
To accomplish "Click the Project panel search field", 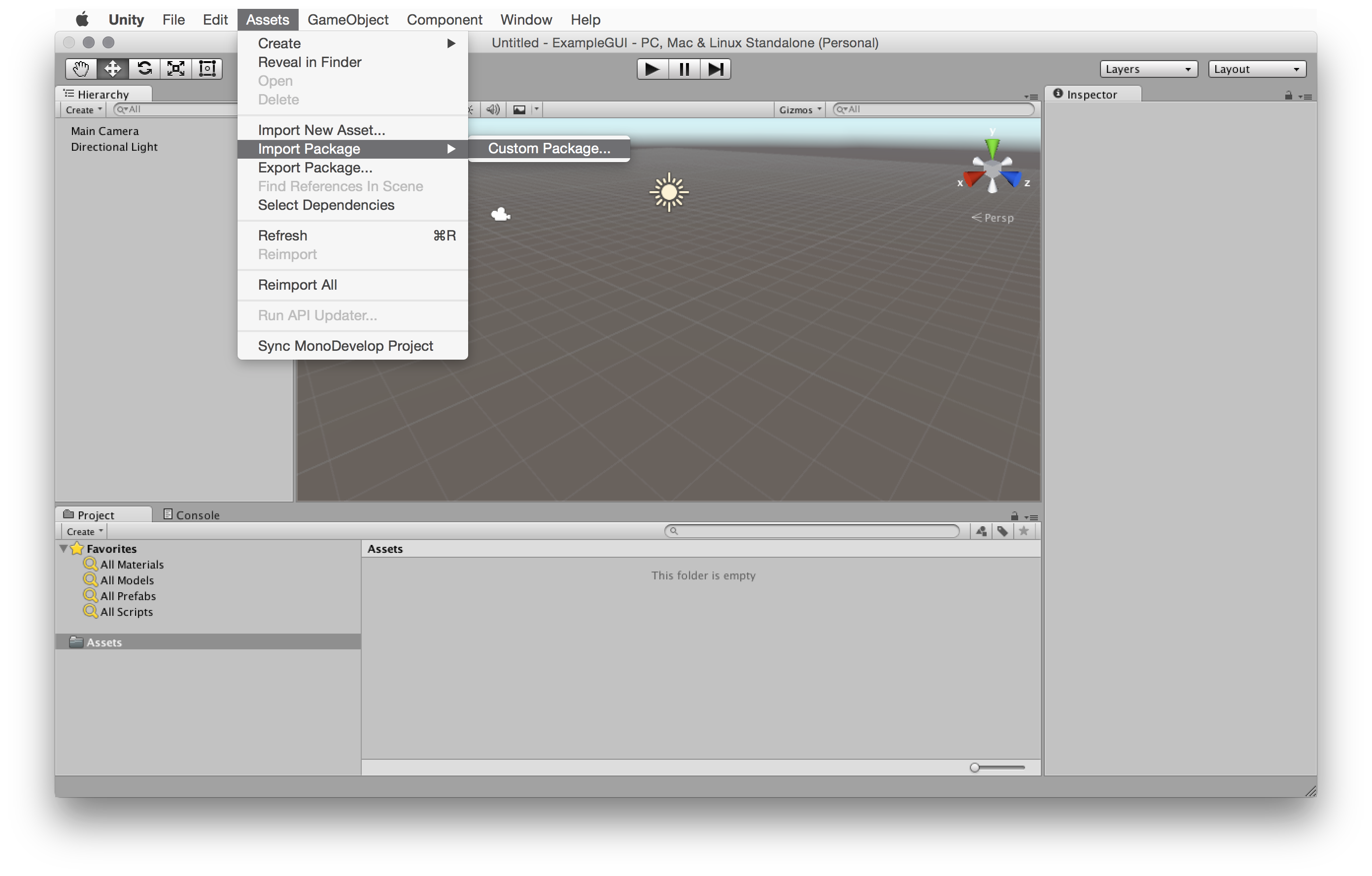I will click(x=815, y=532).
